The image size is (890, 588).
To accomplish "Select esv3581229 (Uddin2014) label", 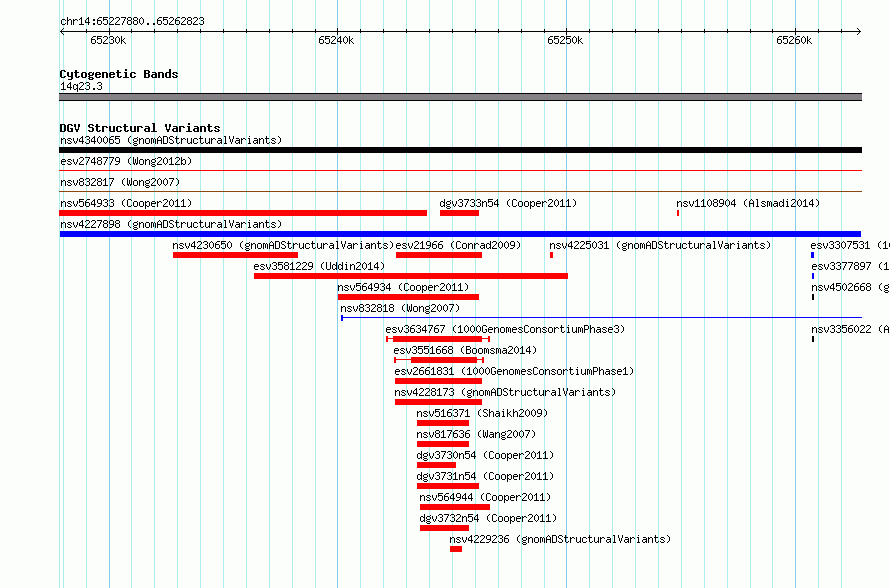I will [x=319, y=266].
